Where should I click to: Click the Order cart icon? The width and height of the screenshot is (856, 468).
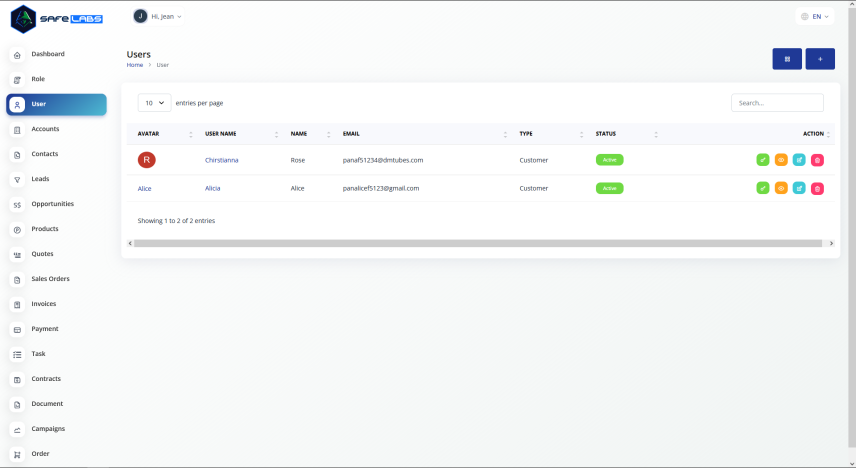click(17, 455)
